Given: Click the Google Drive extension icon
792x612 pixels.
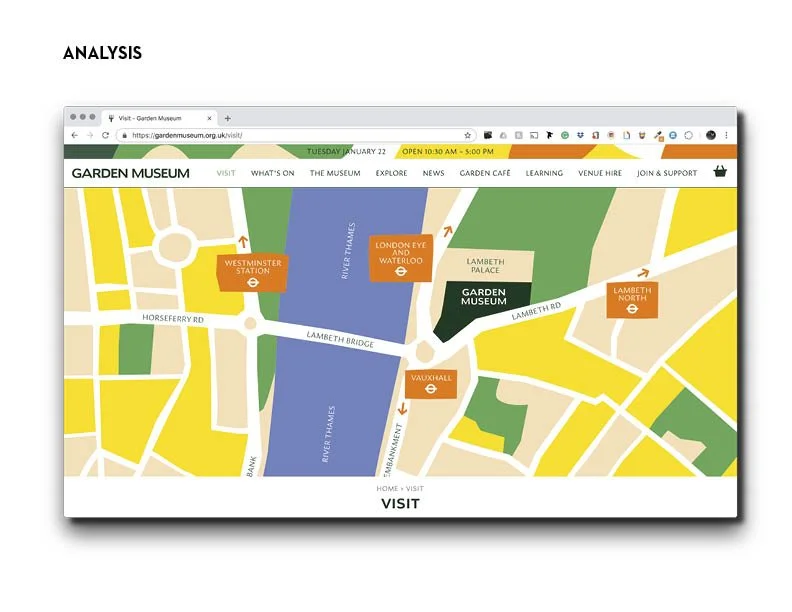Looking at the screenshot, I should tap(503, 135).
